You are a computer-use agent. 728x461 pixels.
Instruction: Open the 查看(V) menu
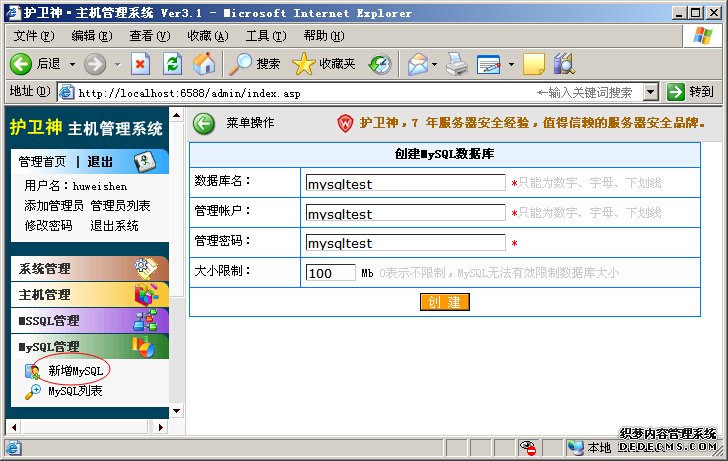coord(150,36)
